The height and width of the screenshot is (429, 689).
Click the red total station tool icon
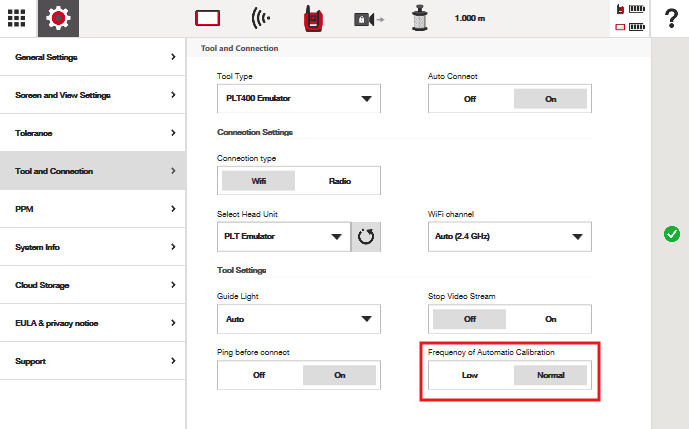pos(313,18)
